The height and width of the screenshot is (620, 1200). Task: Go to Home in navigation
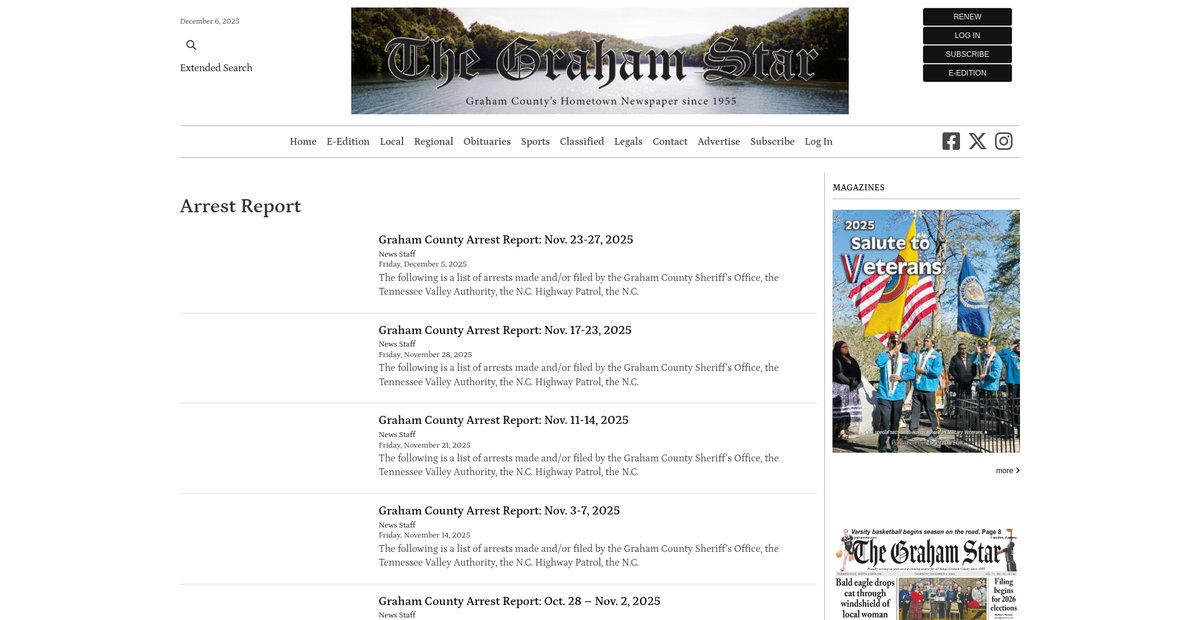coord(303,142)
